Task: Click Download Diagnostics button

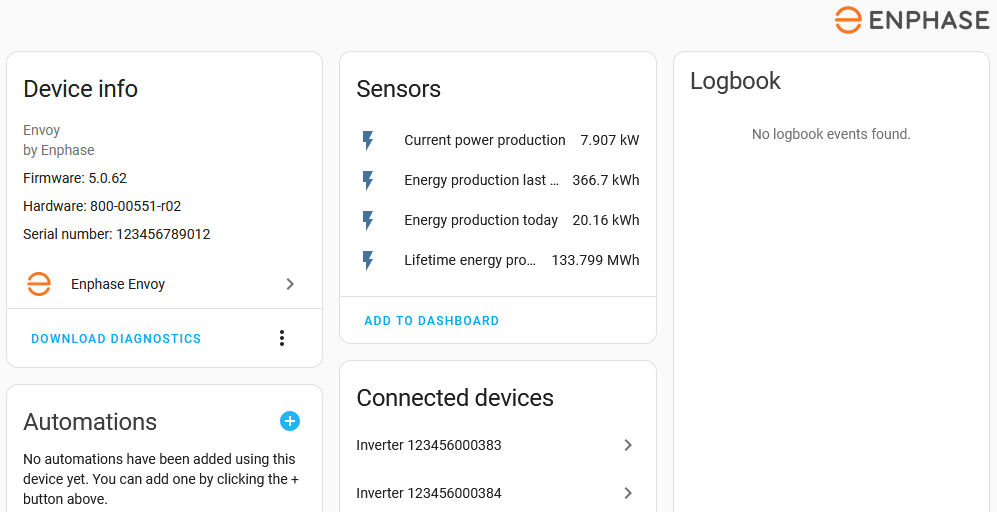Action: [116, 339]
